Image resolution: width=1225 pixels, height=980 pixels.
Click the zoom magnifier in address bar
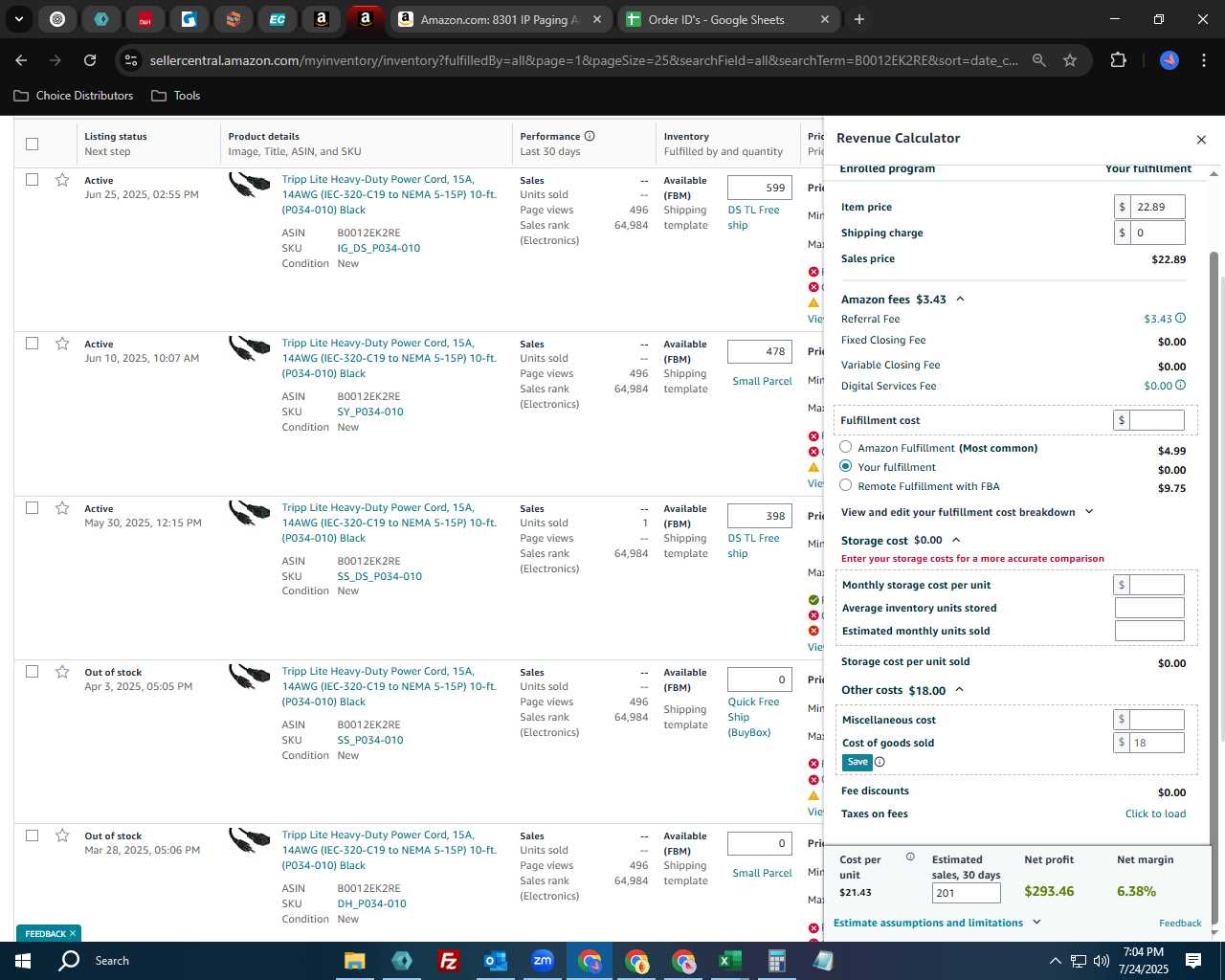click(x=1038, y=60)
